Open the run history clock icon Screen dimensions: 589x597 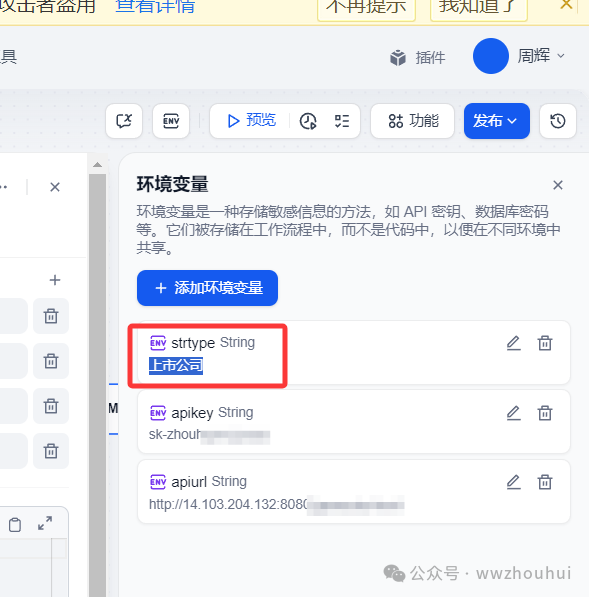coord(308,121)
